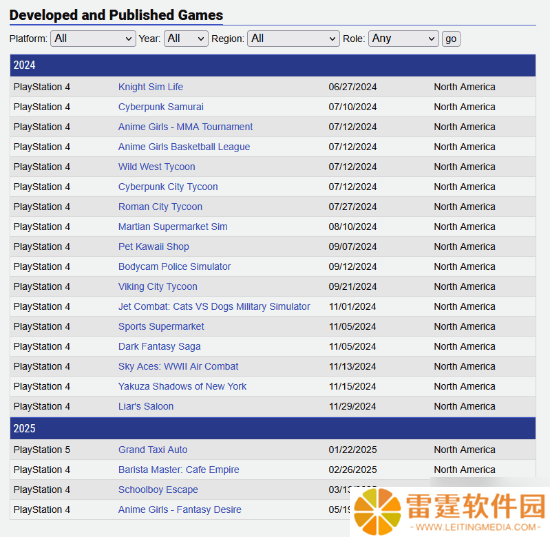Image resolution: width=550 pixels, height=537 pixels.
Task: Expand the Region filter dropdown
Action: 293,39
